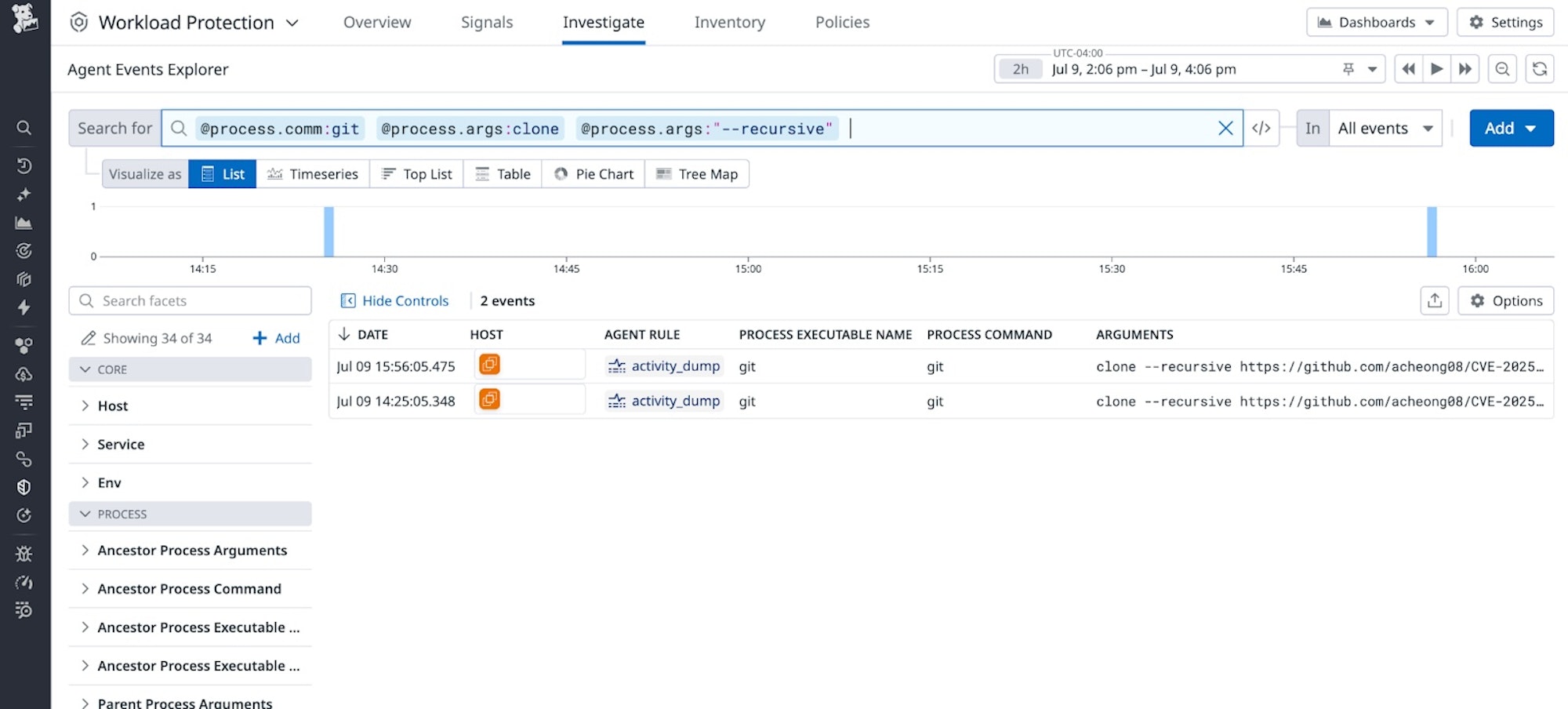Click host icon in first event row

click(489, 365)
